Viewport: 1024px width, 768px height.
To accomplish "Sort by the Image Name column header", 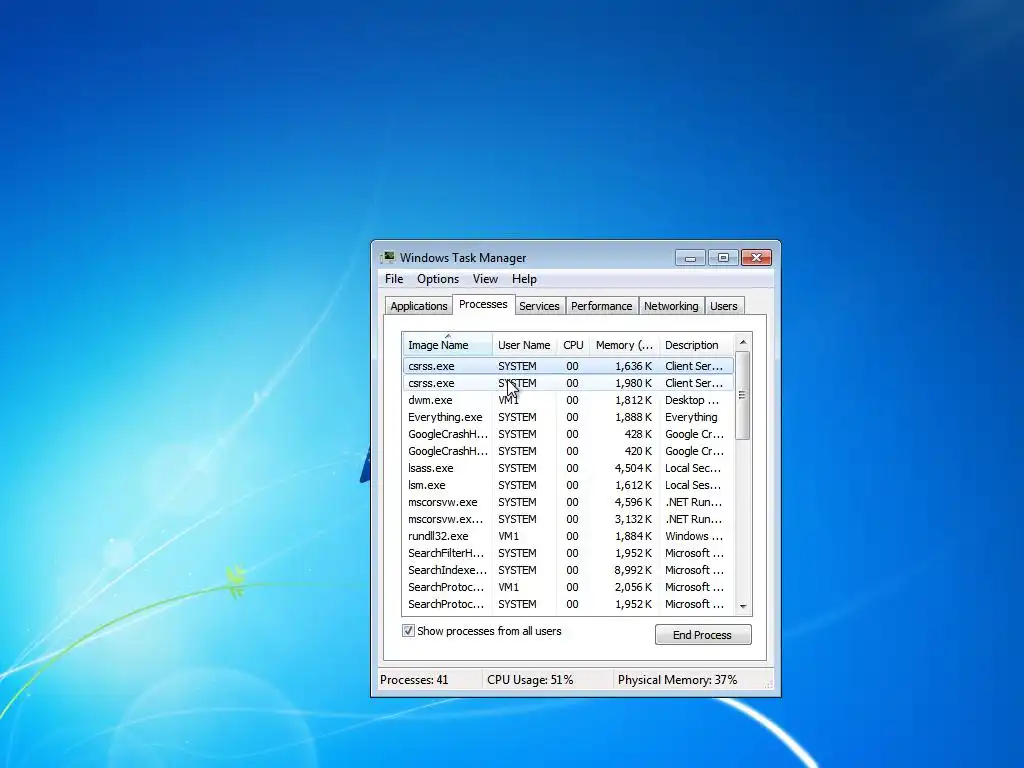I will [x=447, y=345].
